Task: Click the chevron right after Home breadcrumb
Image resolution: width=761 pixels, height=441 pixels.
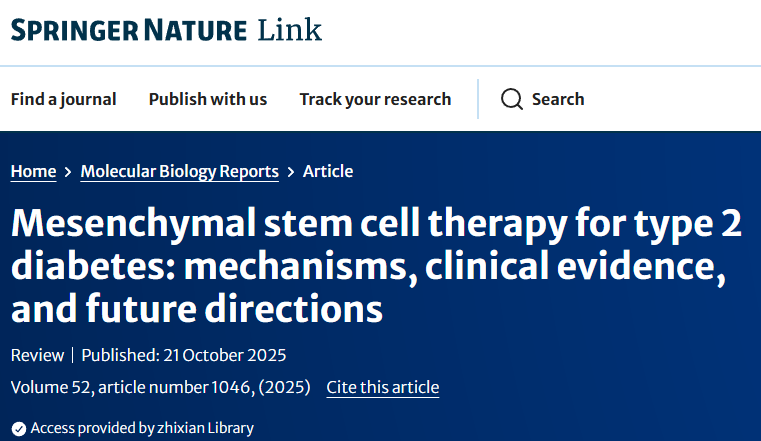Action: click(x=68, y=172)
